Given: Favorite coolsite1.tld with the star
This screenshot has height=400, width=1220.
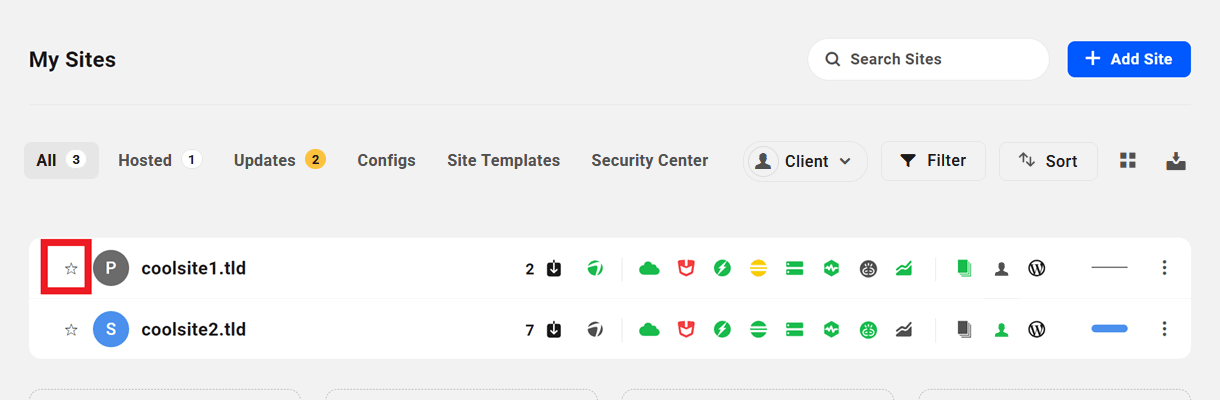Looking at the screenshot, I should tap(71, 268).
